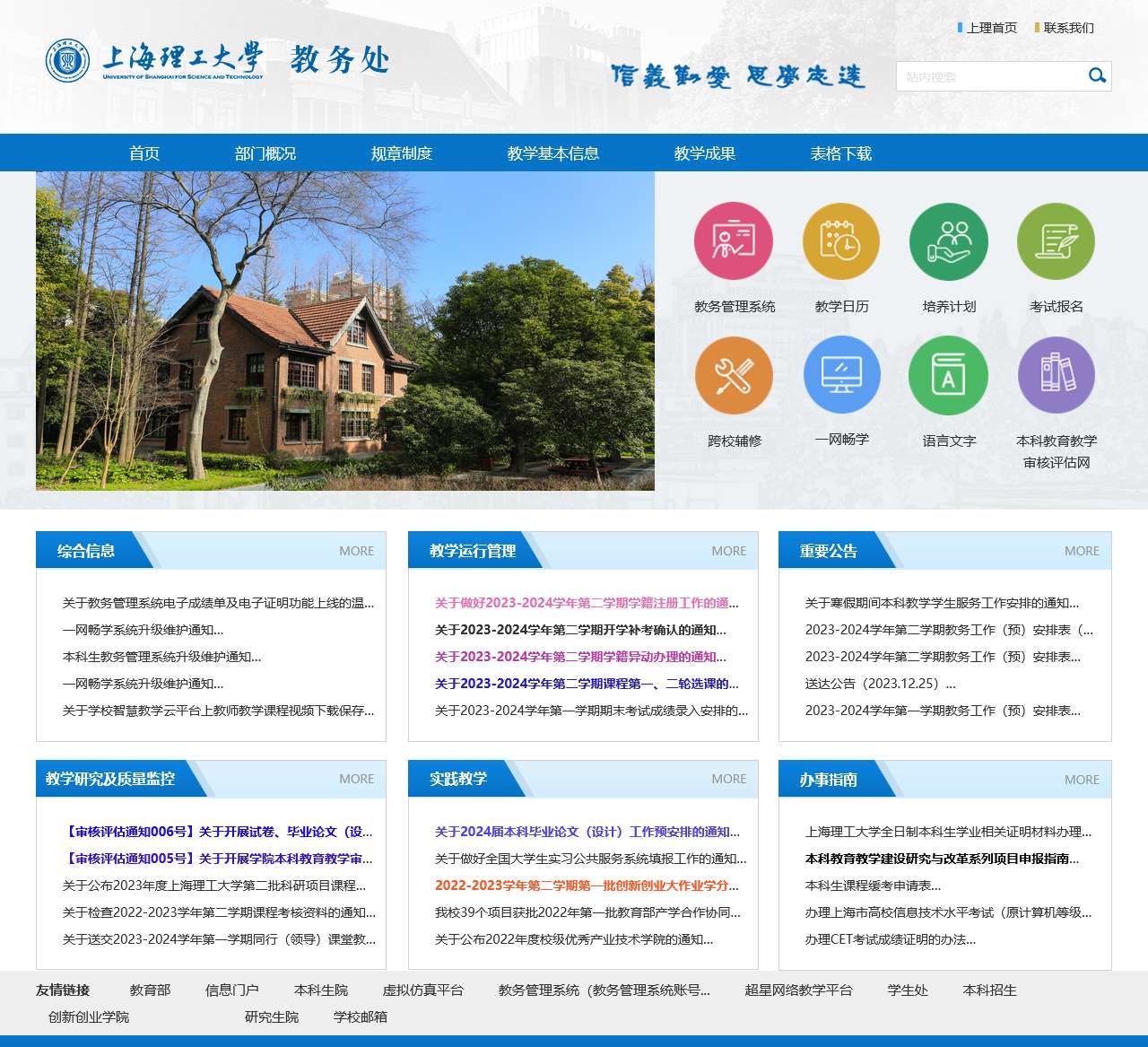
Task: Open the 语言文字 book icon
Action: [x=949, y=376]
